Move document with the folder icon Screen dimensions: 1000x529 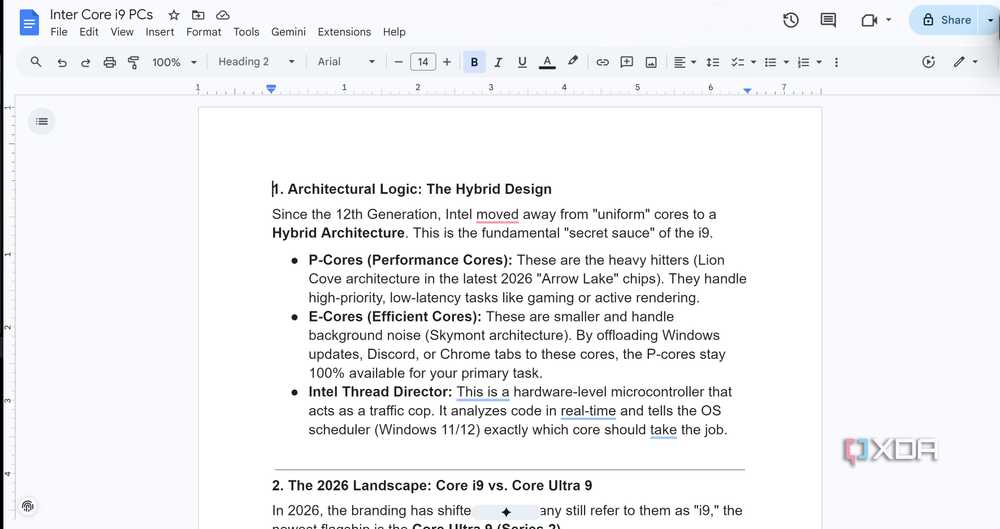click(198, 15)
